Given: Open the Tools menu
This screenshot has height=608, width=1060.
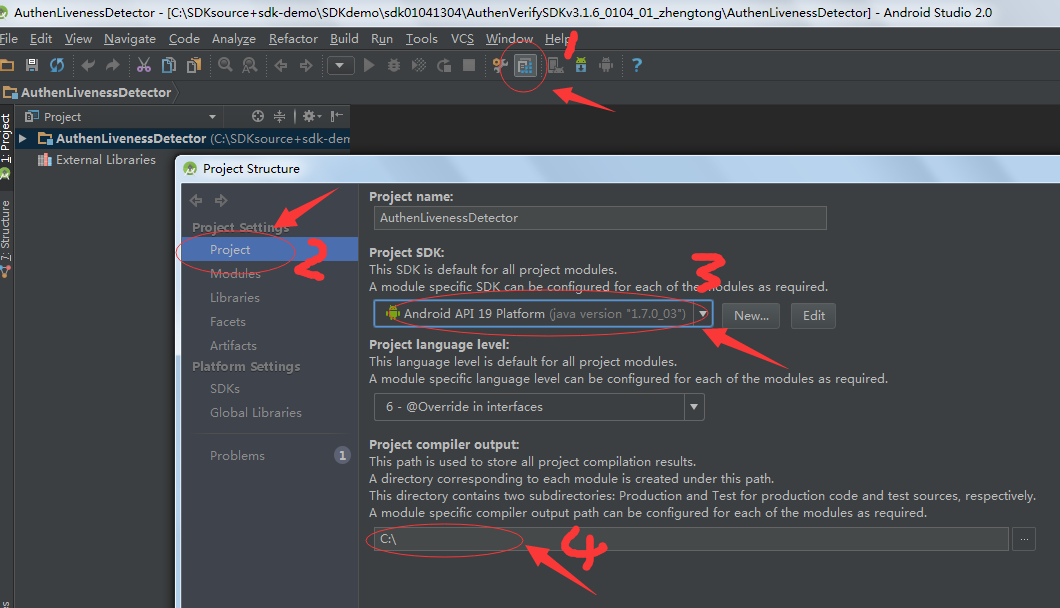Looking at the screenshot, I should pyautogui.click(x=422, y=39).
